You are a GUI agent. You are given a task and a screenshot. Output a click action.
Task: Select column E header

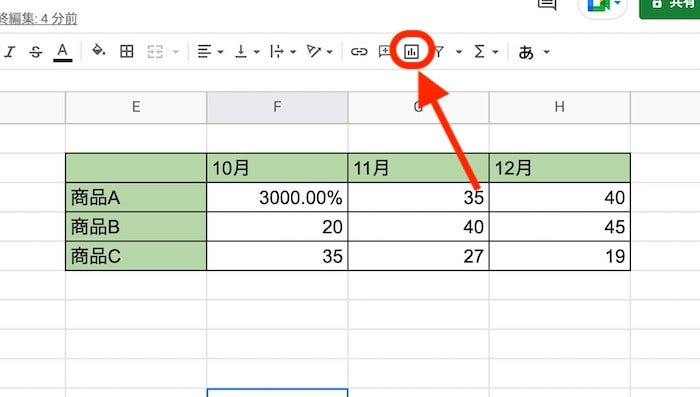pyautogui.click(x=136, y=107)
